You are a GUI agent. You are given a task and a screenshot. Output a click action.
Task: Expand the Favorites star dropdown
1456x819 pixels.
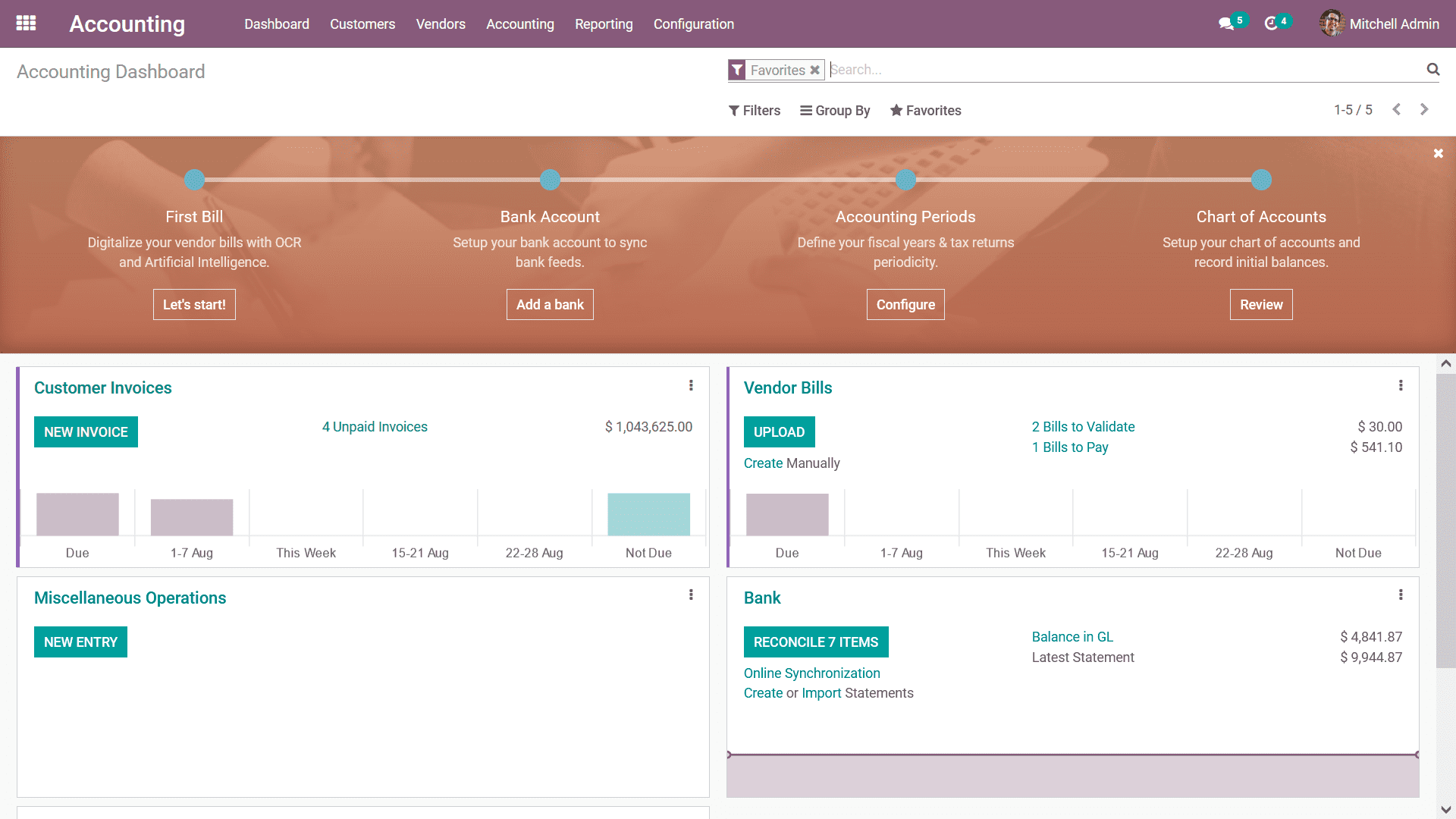click(x=926, y=111)
